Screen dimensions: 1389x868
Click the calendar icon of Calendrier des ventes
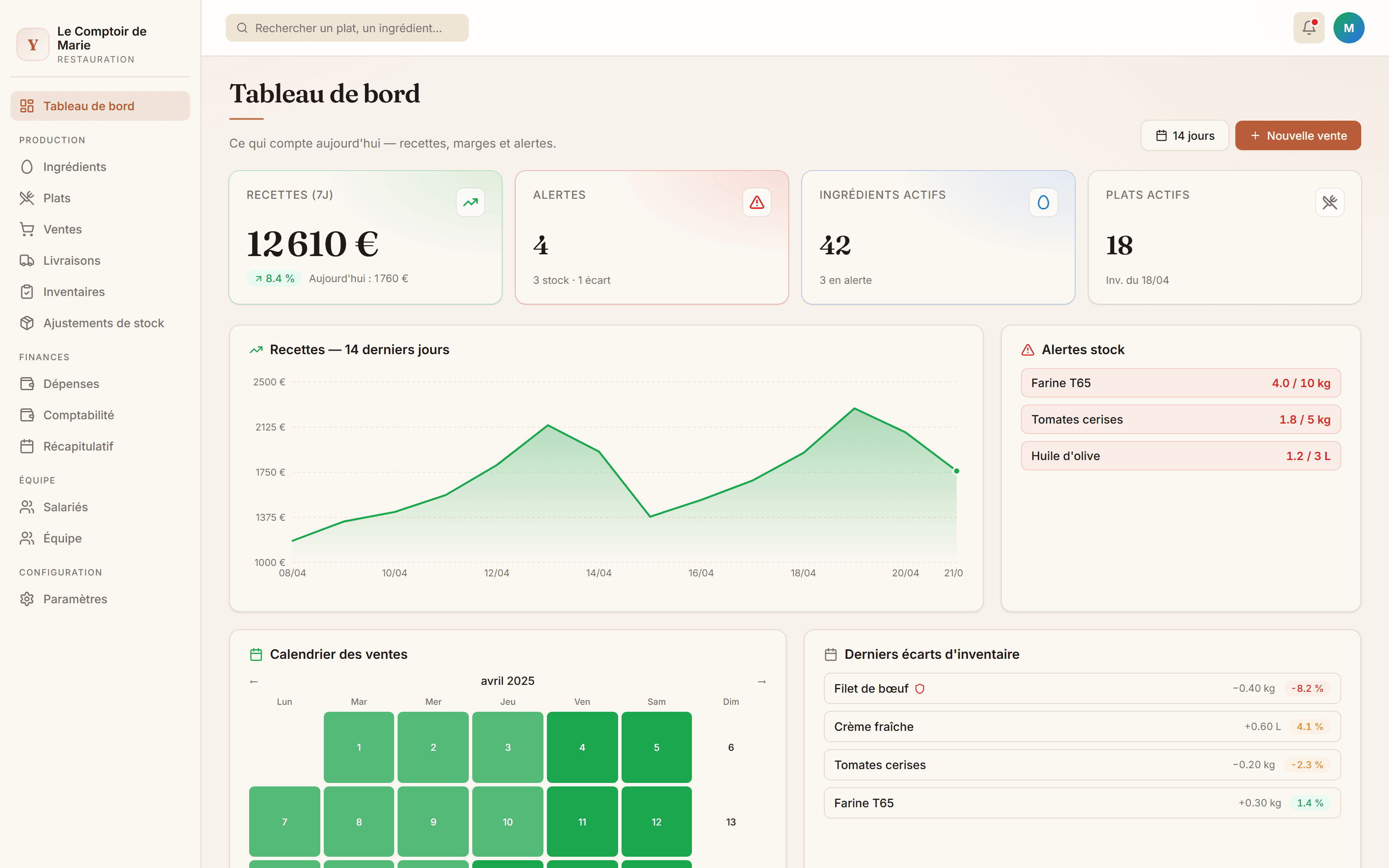coord(256,654)
